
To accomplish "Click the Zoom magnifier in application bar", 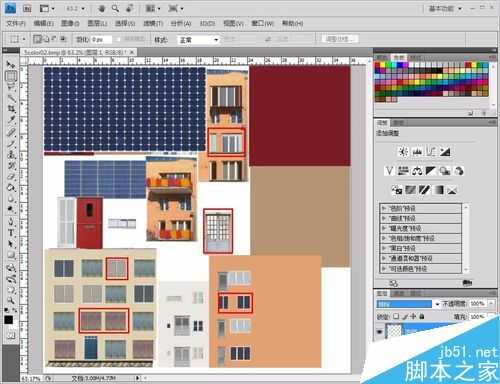I will click(115, 8).
